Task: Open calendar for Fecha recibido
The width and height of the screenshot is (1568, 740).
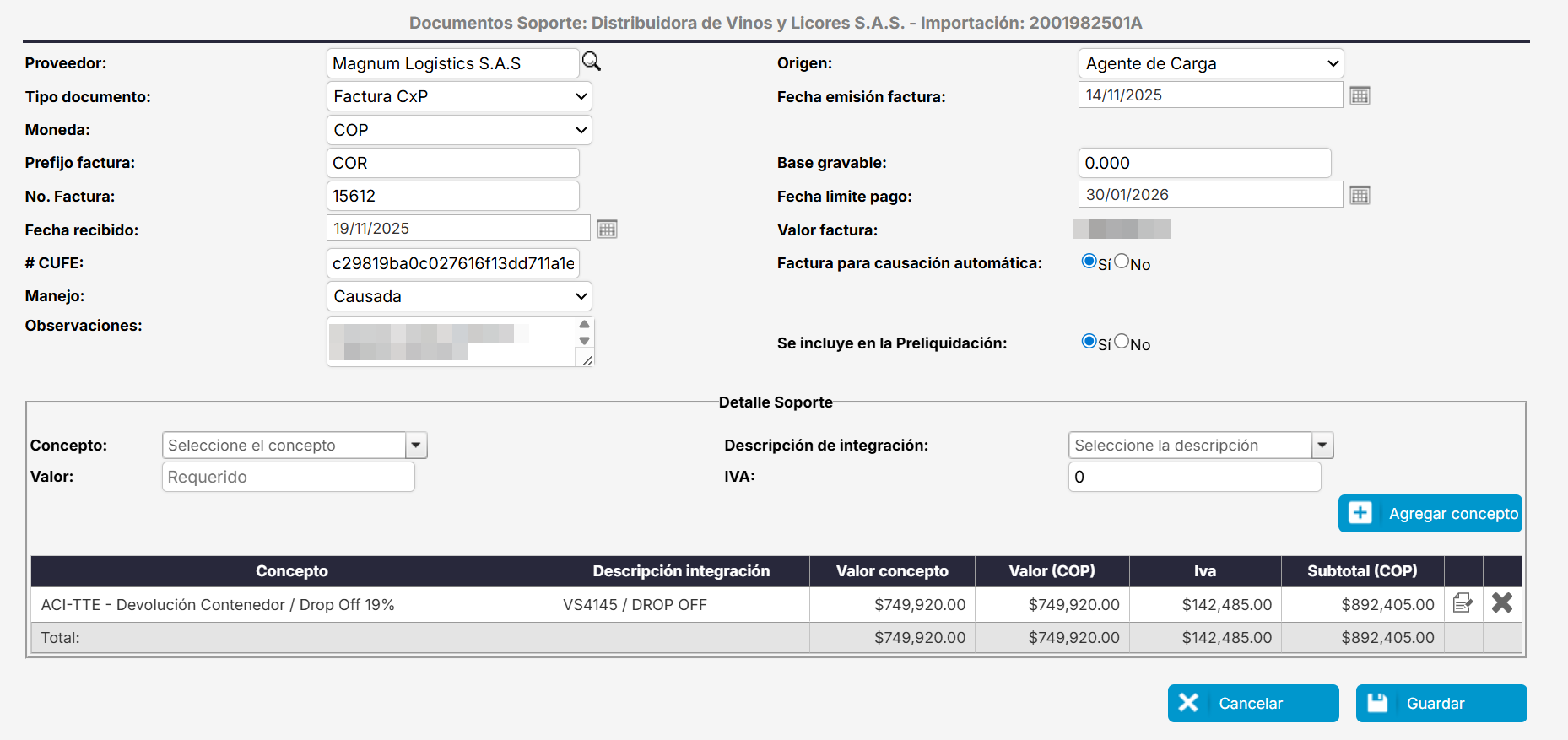Action: tap(607, 229)
